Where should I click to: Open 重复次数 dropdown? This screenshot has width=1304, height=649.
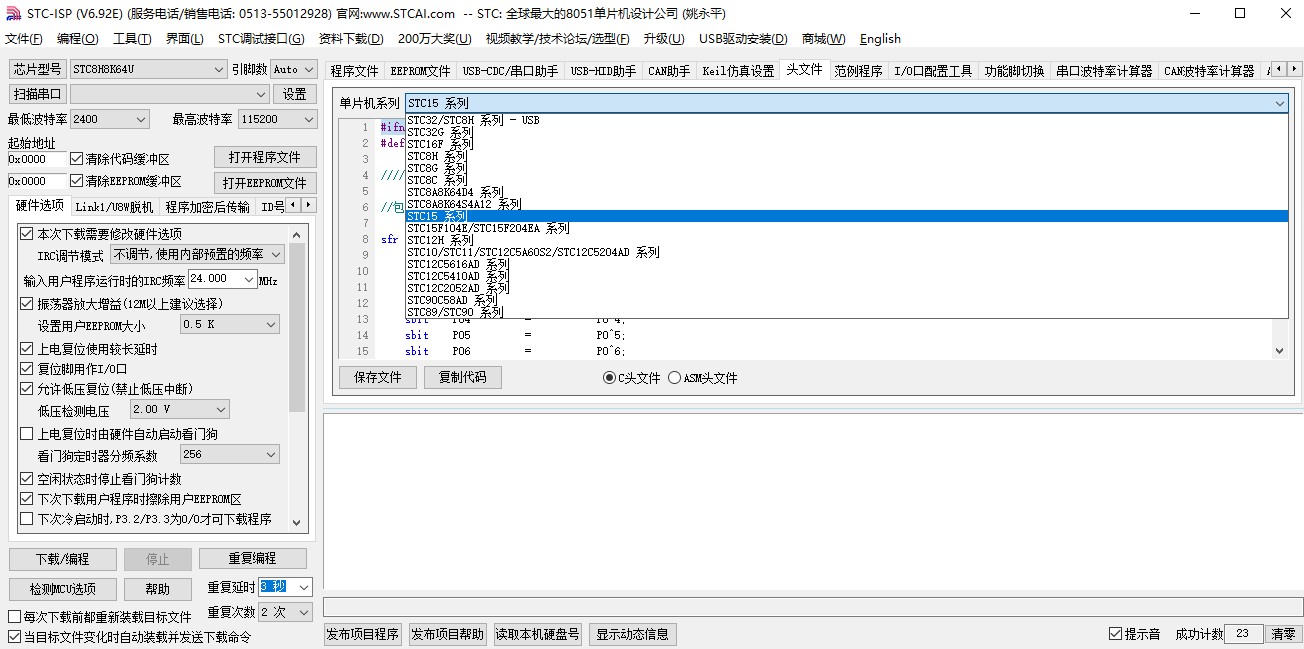[x=286, y=611]
